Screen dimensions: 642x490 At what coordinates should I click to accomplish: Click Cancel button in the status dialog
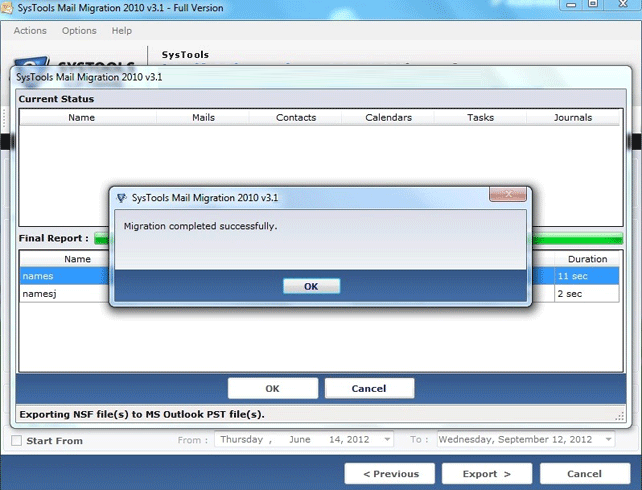369,388
